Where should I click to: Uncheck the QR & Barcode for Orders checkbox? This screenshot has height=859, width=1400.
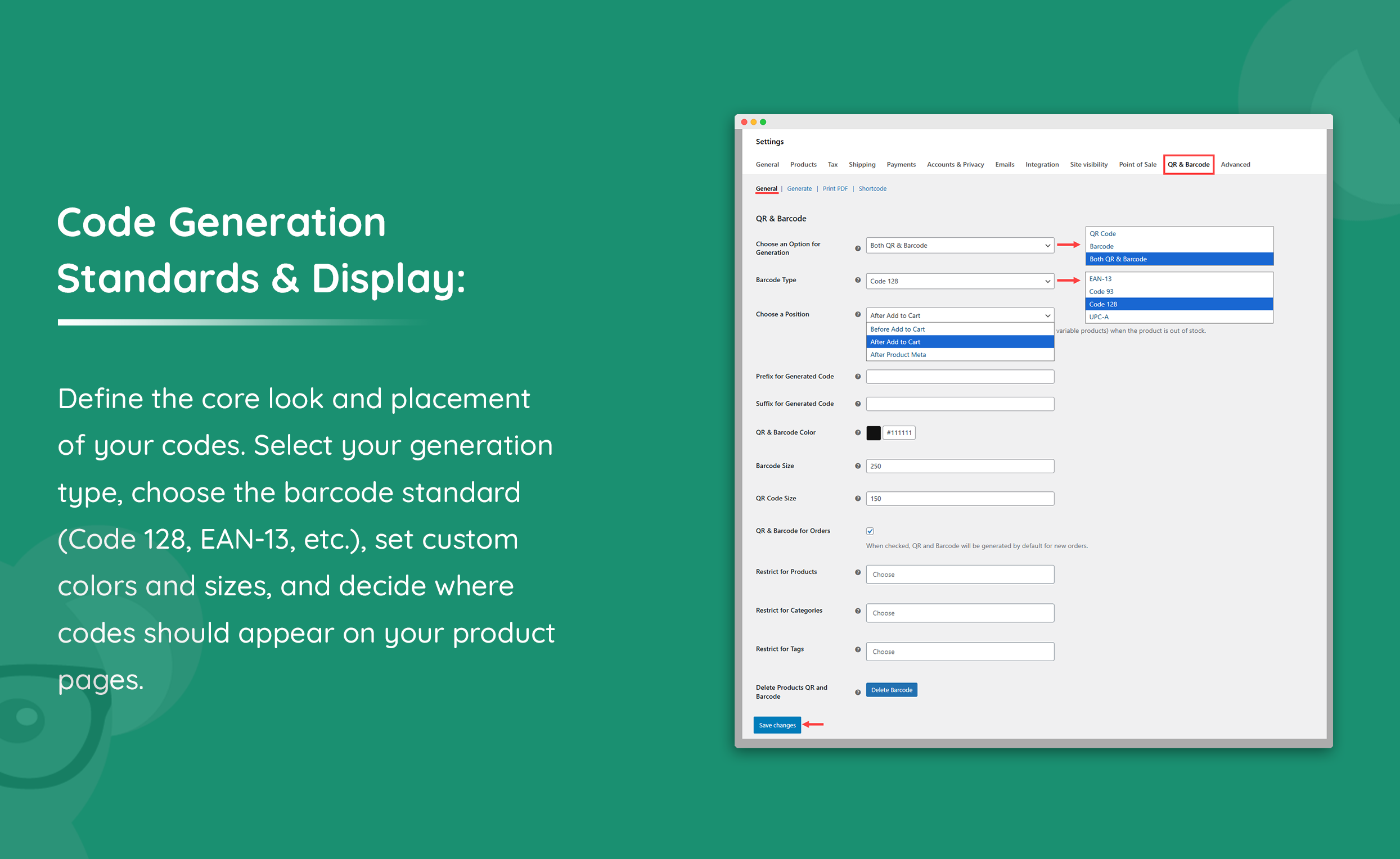click(x=870, y=531)
